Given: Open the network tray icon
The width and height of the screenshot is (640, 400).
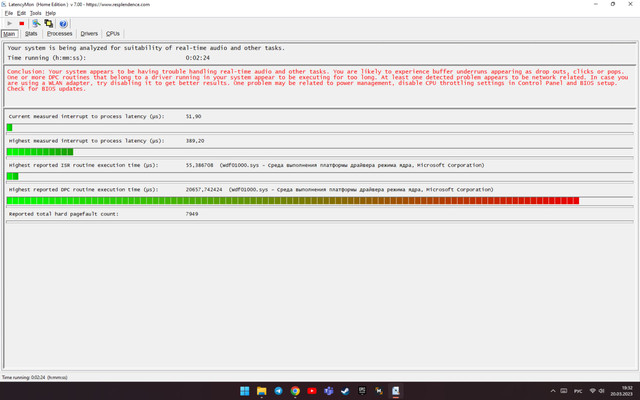Looking at the screenshot, I should pos(593,391).
